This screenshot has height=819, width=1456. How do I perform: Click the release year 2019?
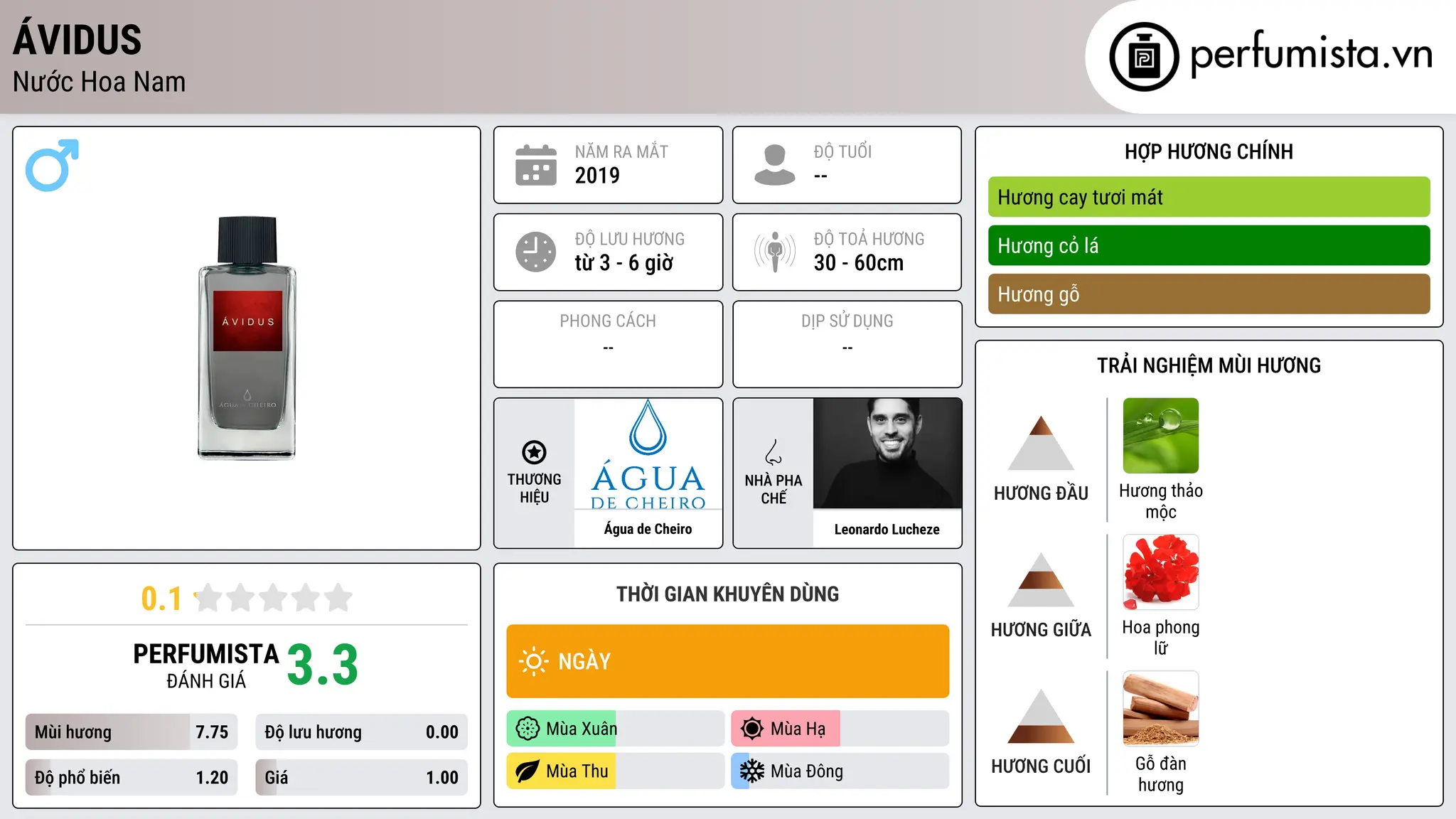point(597,176)
